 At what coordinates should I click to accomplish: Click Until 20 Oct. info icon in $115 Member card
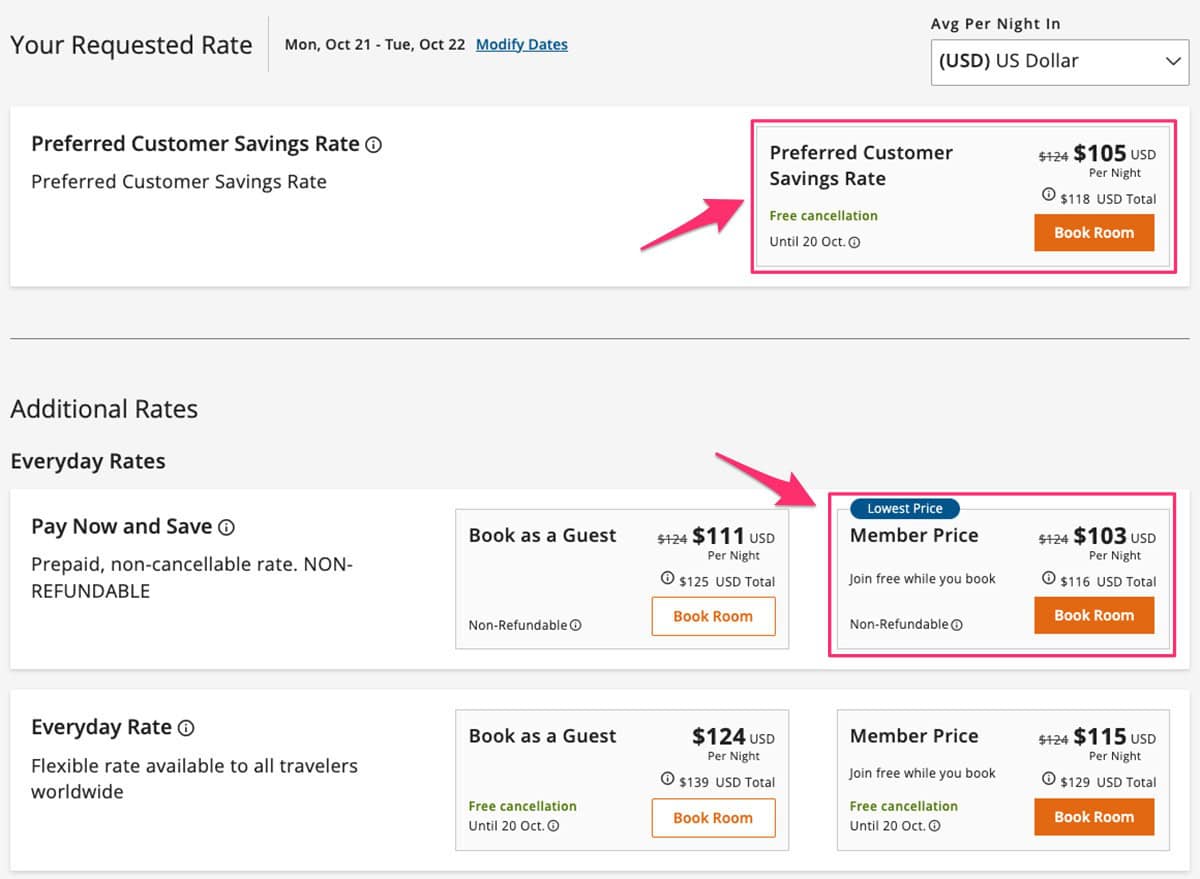(934, 826)
